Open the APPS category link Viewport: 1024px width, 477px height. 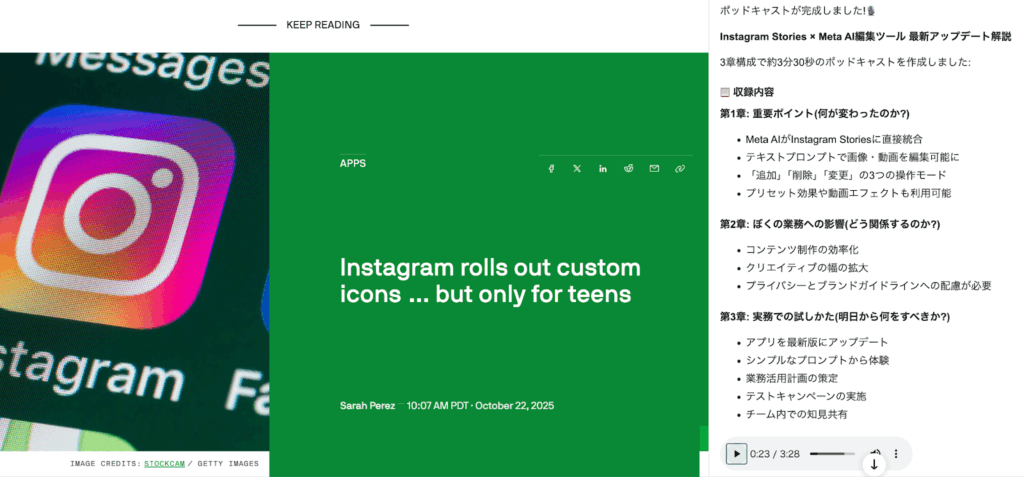pos(352,163)
